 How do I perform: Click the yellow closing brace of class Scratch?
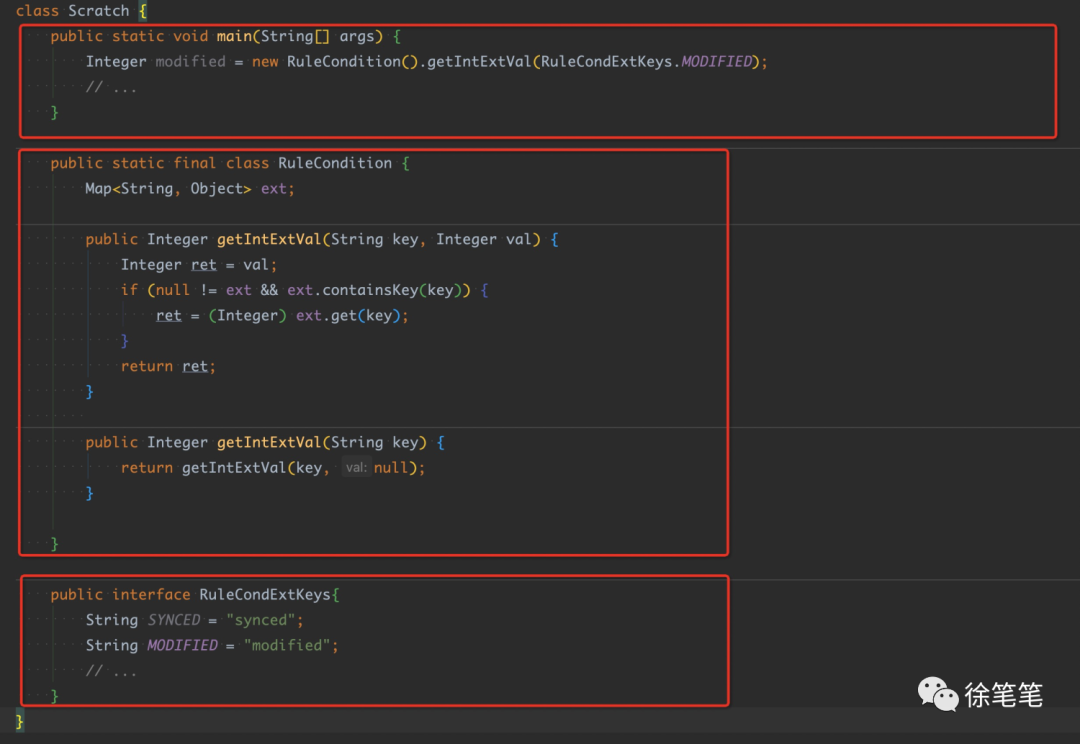point(19,721)
